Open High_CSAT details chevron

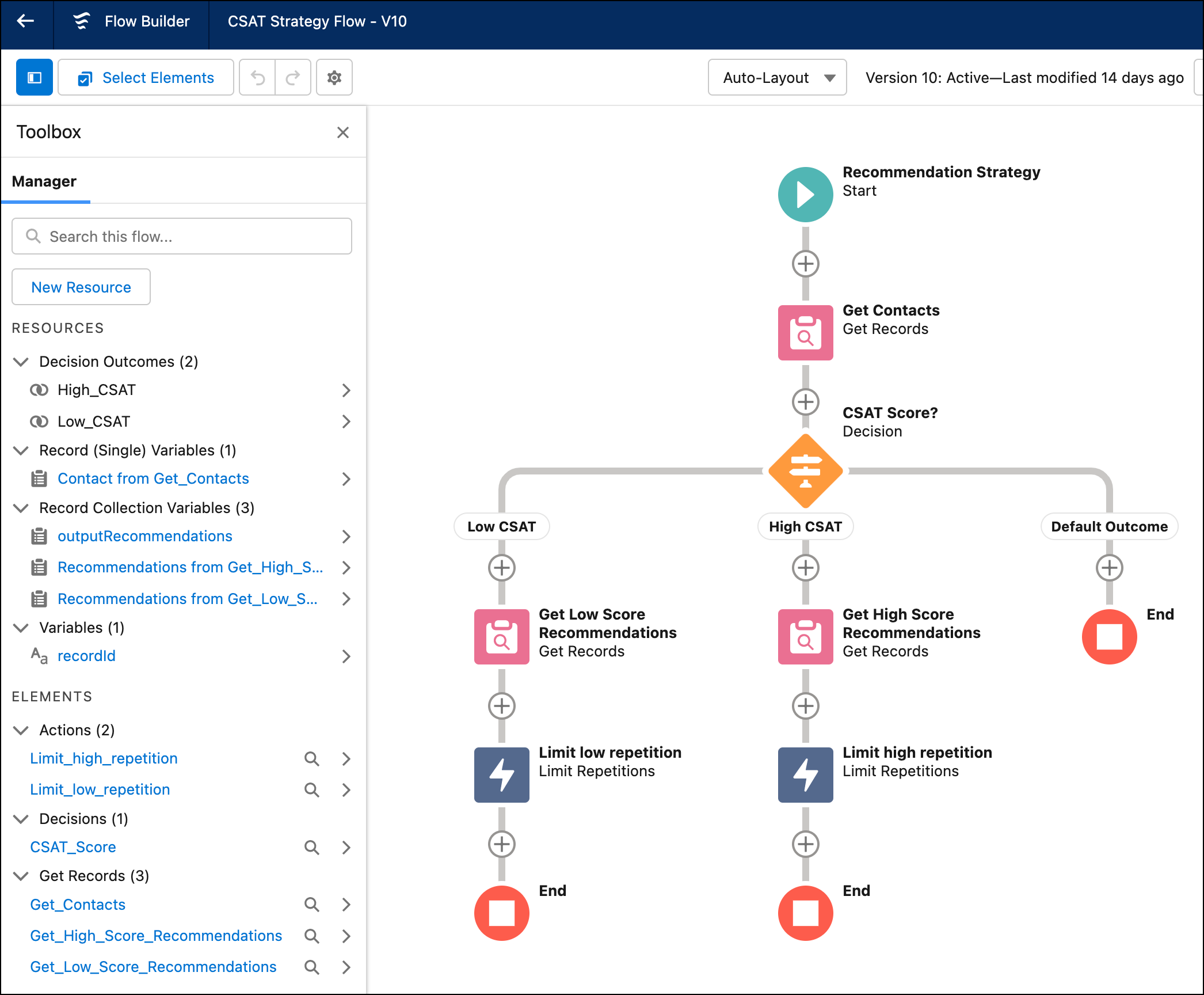pos(346,390)
